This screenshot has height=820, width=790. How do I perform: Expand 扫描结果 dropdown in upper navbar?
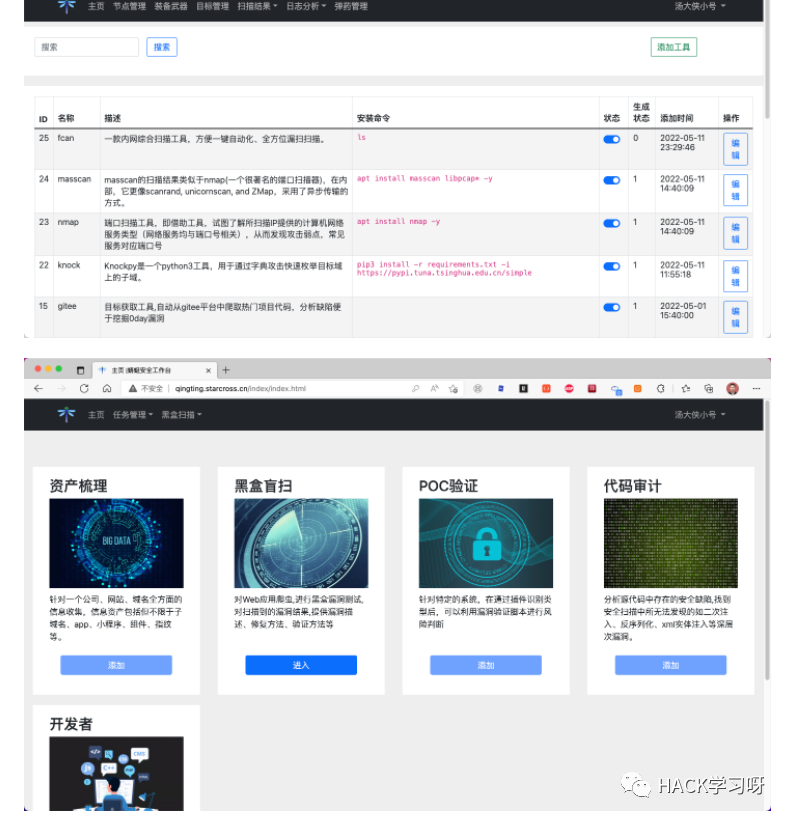pyautogui.click(x=257, y=6)
